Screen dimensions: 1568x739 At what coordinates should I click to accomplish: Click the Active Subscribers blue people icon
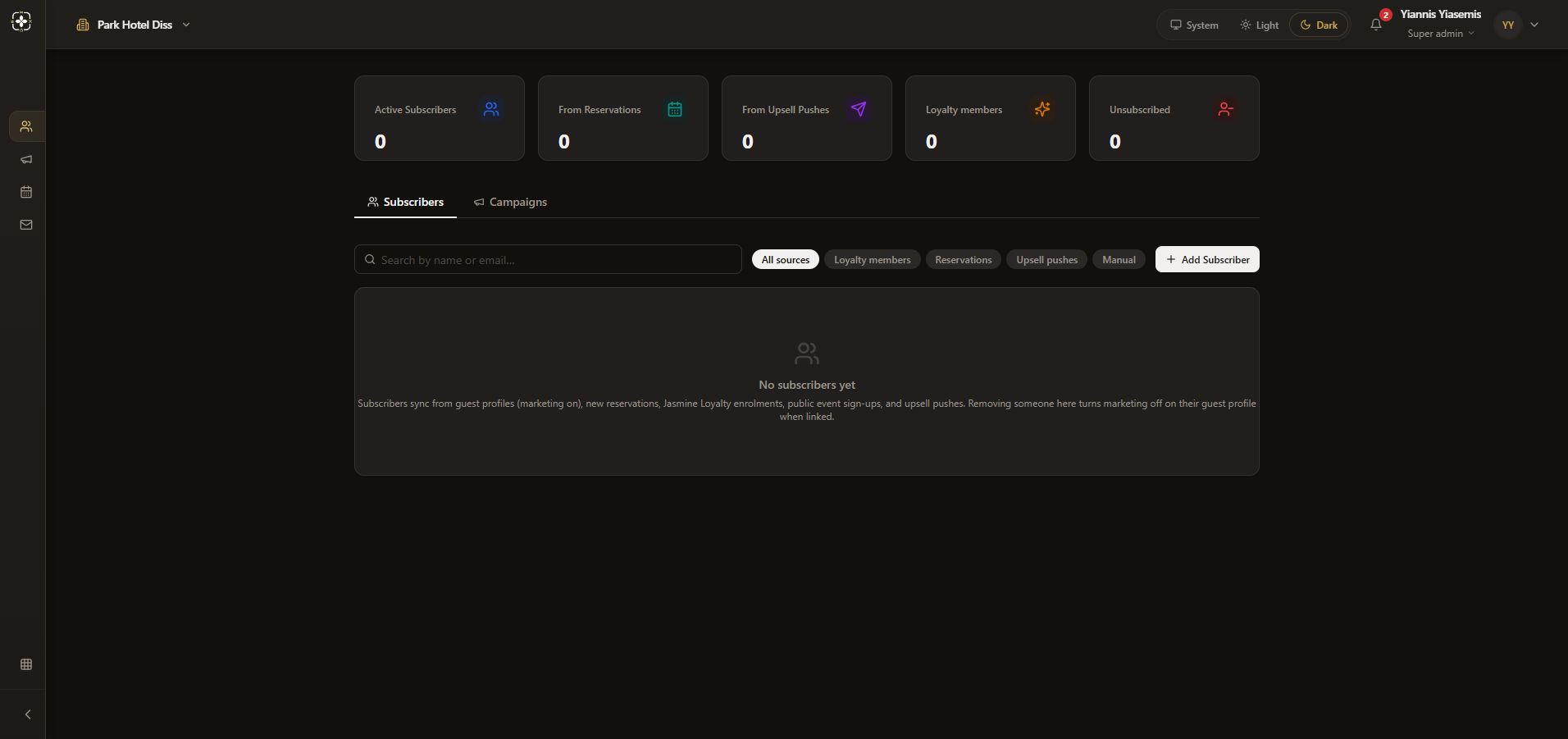[491, 109]
